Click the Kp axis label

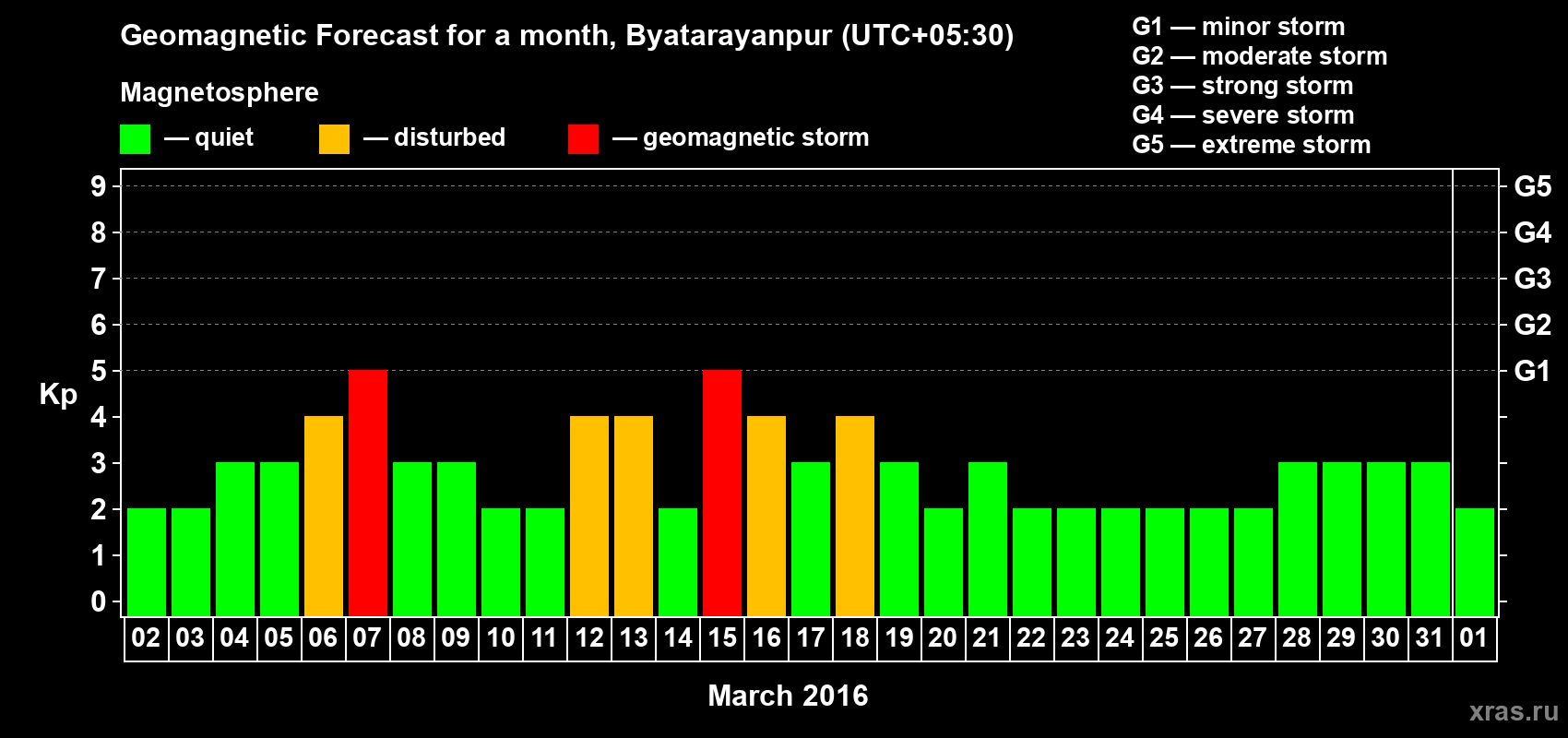click(58, 395)
